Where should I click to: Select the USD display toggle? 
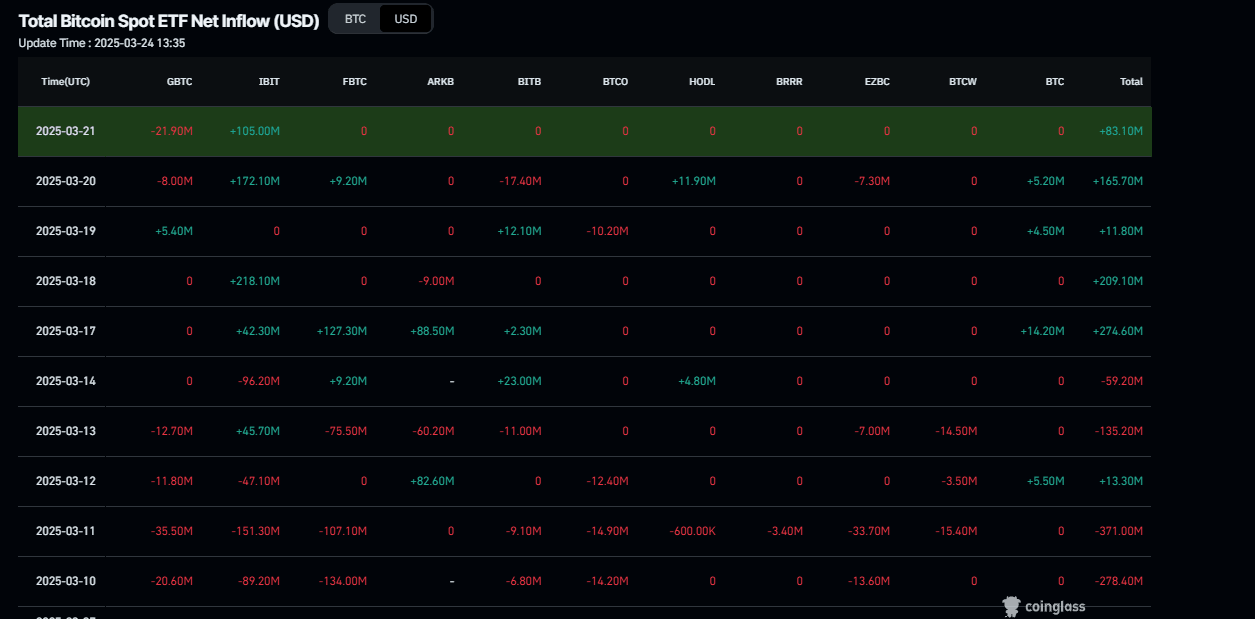click(x=405, y=19)
